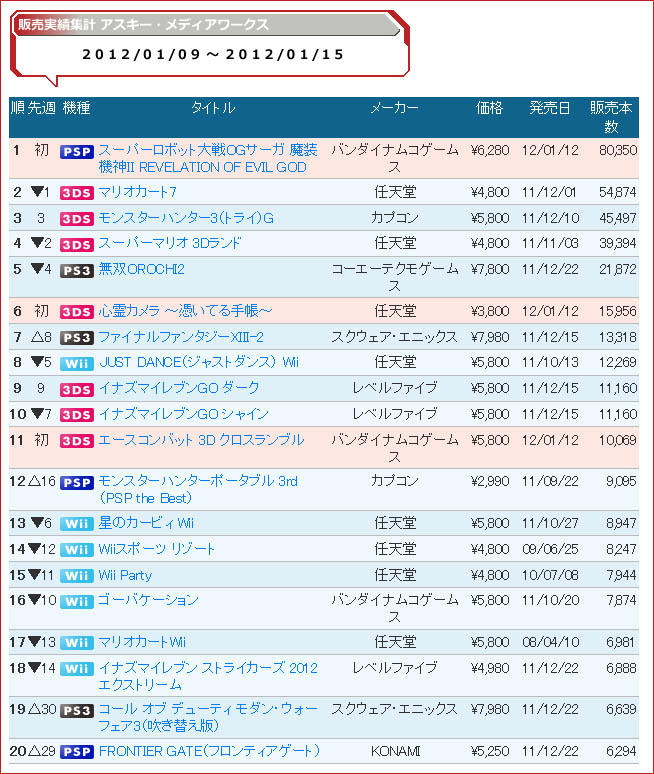Screen dimensions: 654x774
Task: Open Wiiスポーツ リゾート link
Action: click(x=156, y=549)
